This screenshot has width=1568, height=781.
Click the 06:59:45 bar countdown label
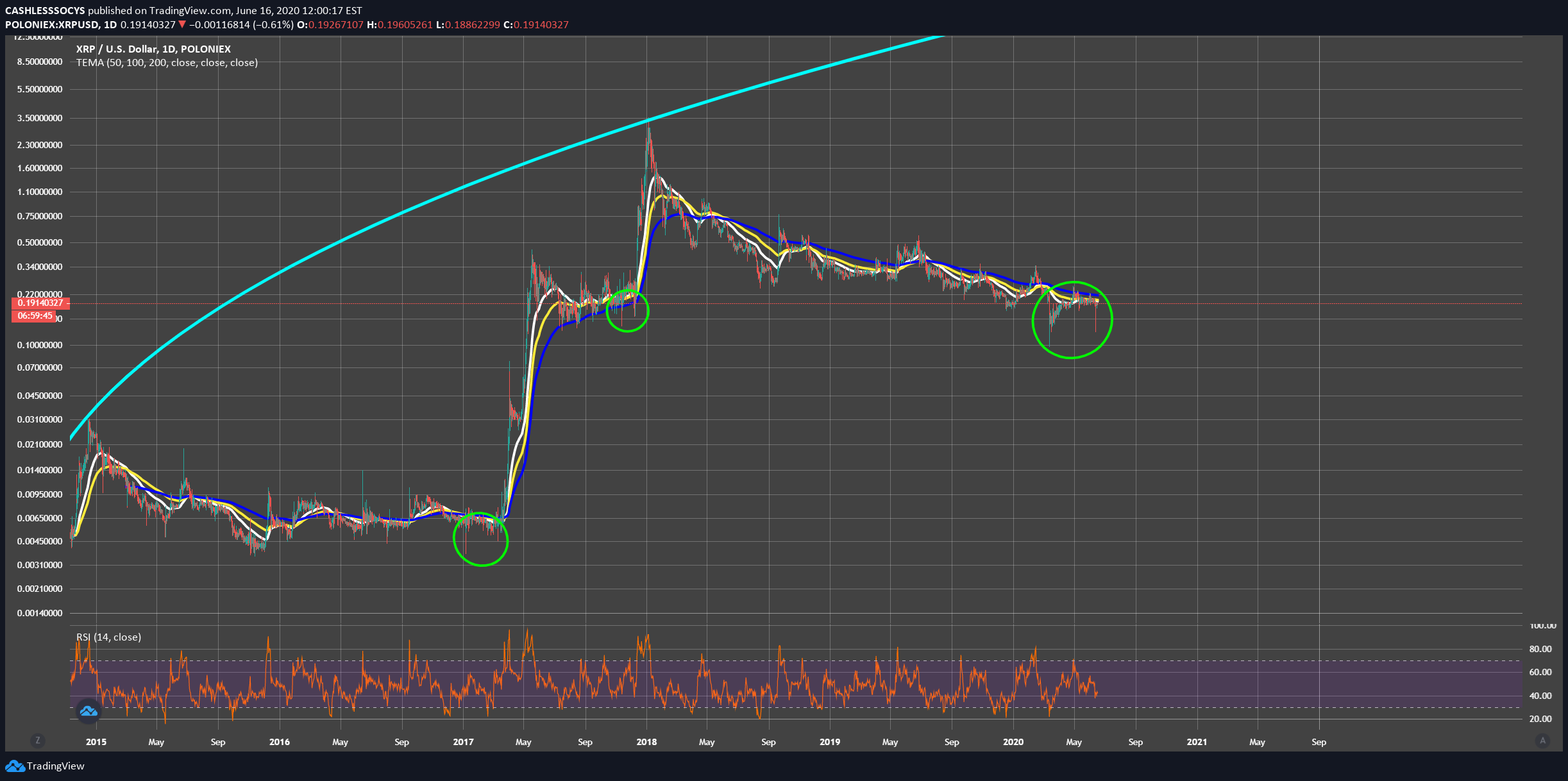pyautogui.click(x=35, y=315)
